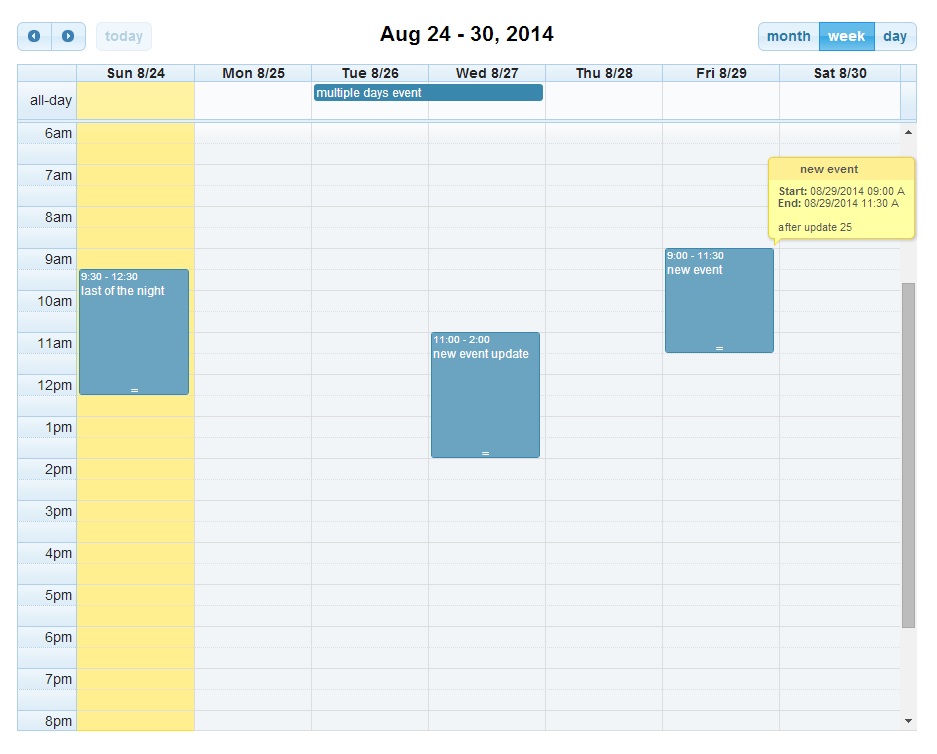This screenshot has width=937, height=754.
Task: Switch to day view
Action: [x=895, y=37]
